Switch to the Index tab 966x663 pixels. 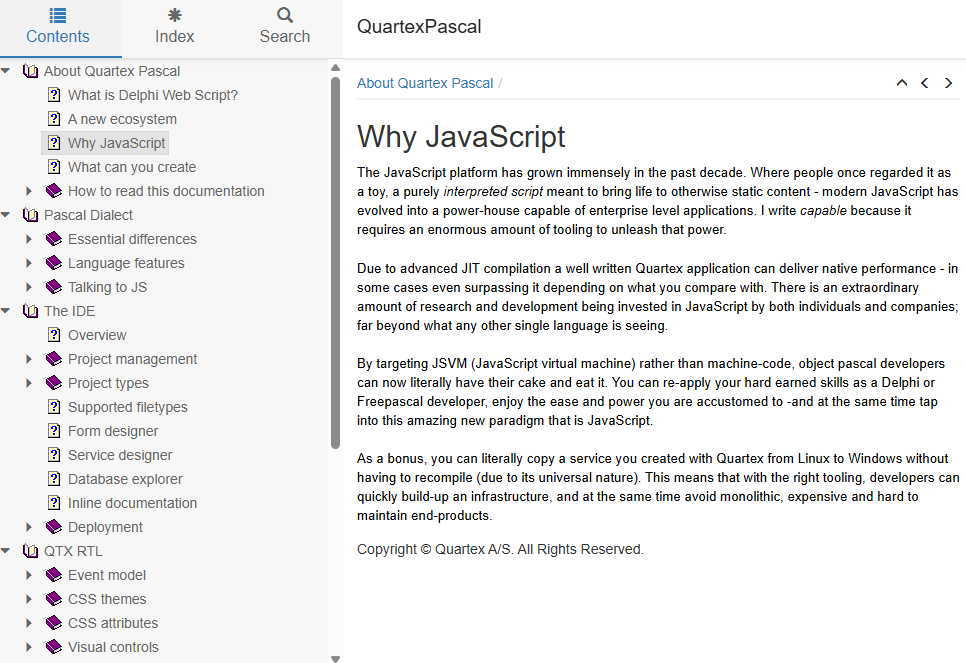click(174, 28)
